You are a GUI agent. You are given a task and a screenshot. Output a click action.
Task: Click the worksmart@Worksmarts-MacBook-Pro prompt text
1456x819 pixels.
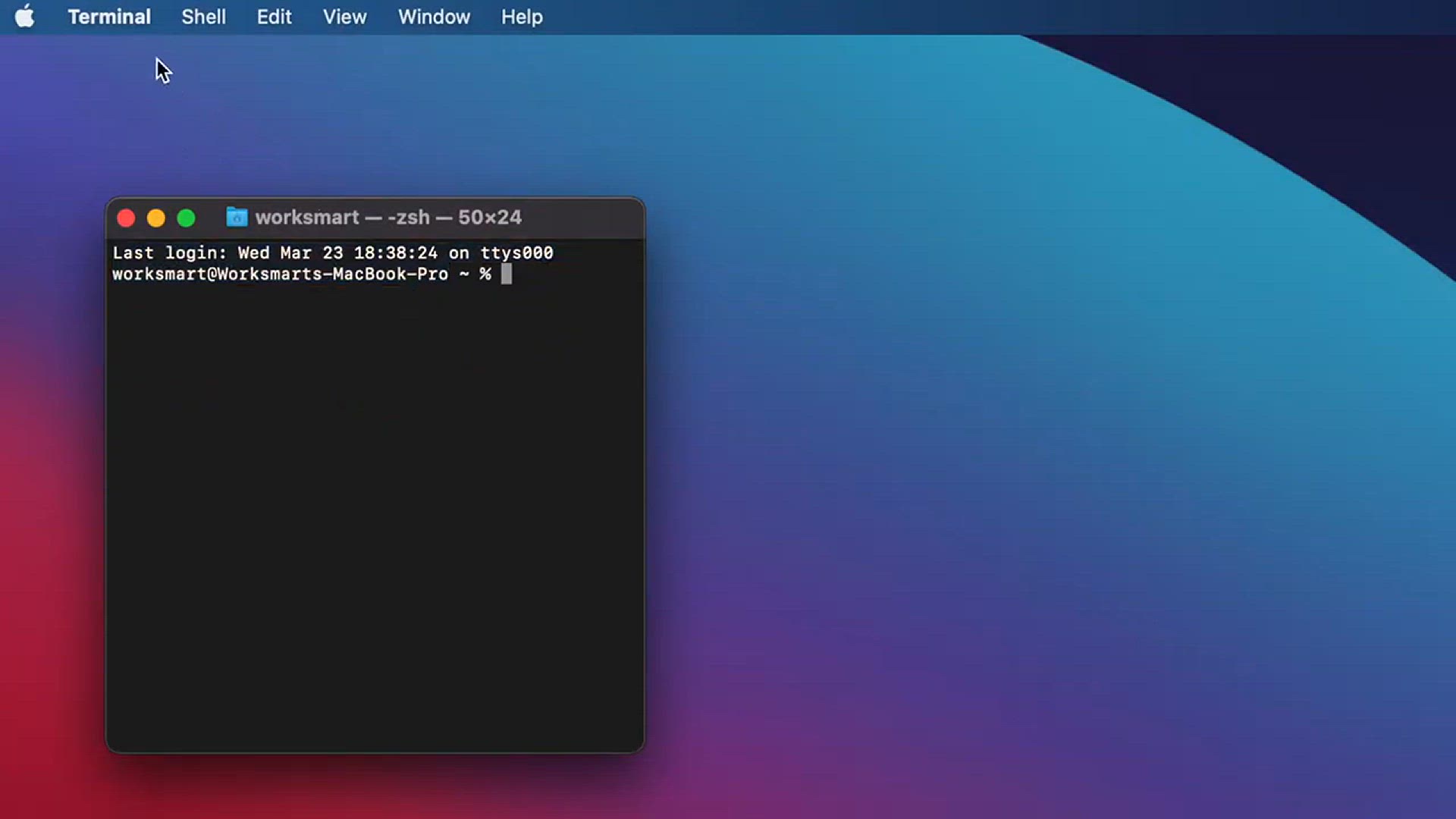(280, 274)
